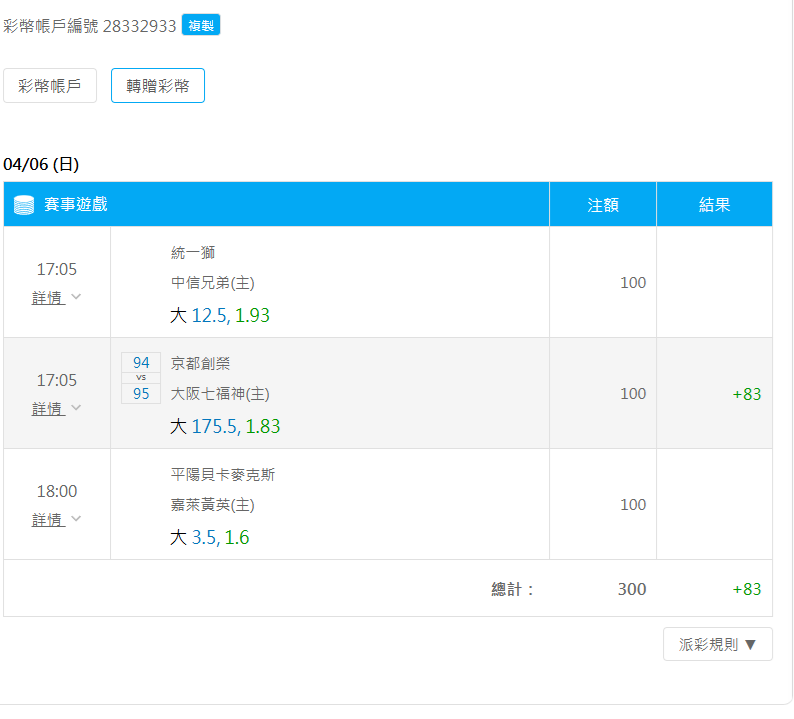Viewport: 794px width, 719px height.
Task: Switch to 轉贈彩幣 tab
Action: pos(158,86)
